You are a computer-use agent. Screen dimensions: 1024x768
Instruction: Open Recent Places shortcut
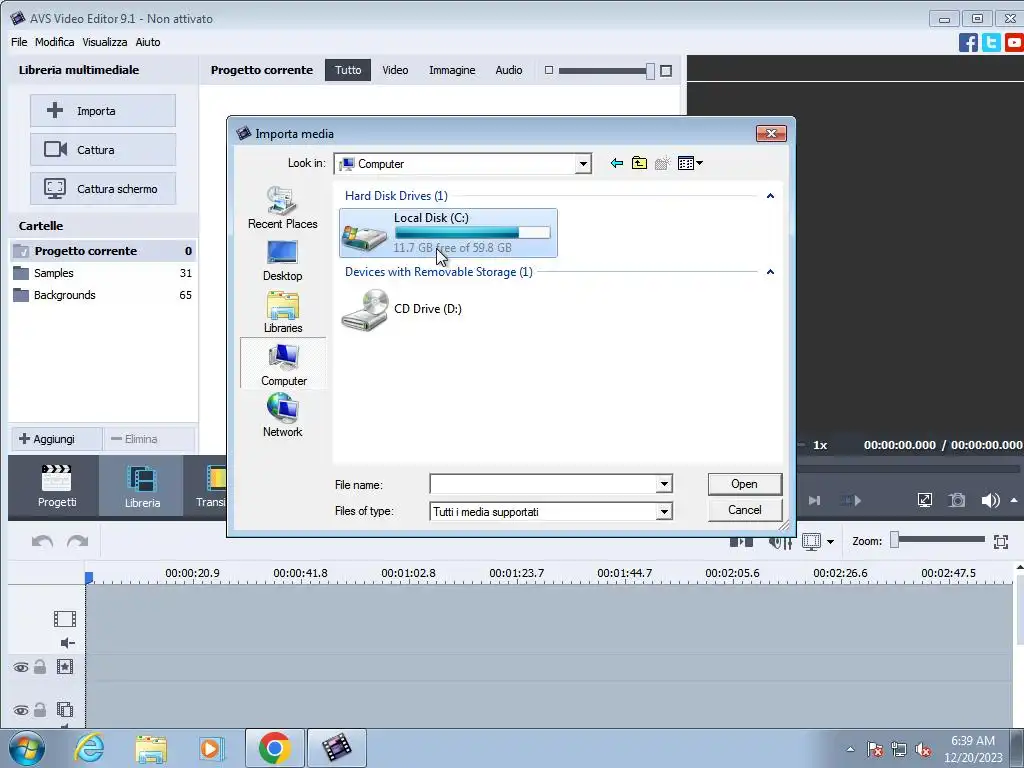pos(283,208)
